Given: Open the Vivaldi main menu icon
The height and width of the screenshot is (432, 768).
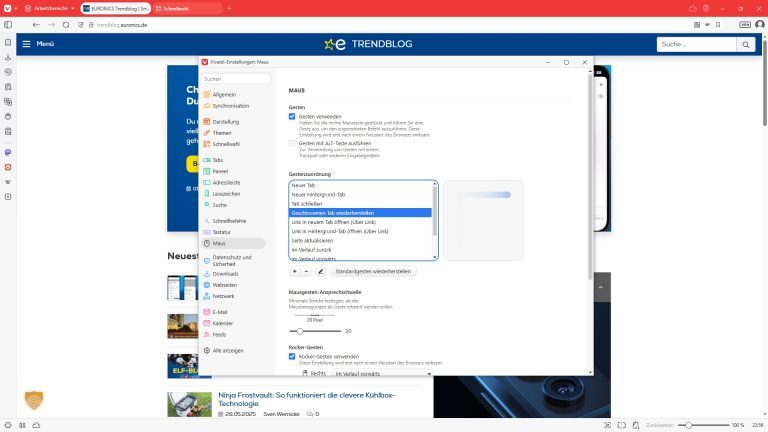Looking at the screenshot, I should tap(7, 8).
